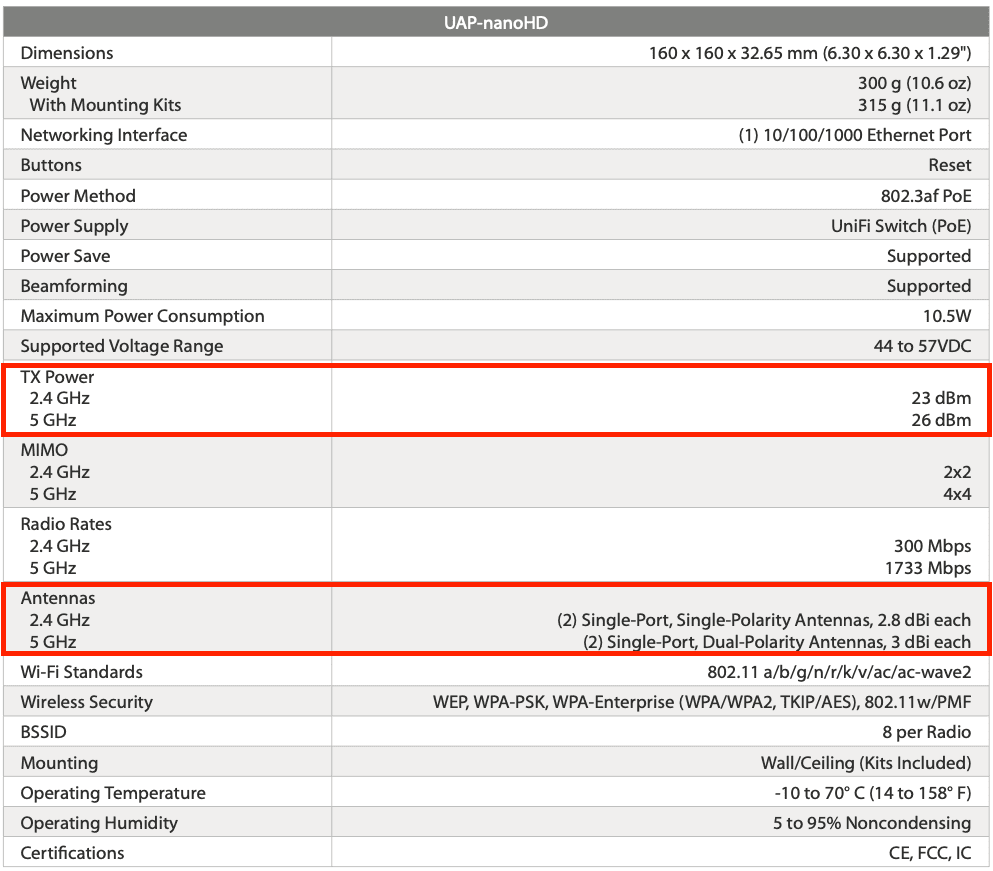Viewport: 993px width, 871px height.
Task: Select the 2x2 MIMO value
Action: 957,472
